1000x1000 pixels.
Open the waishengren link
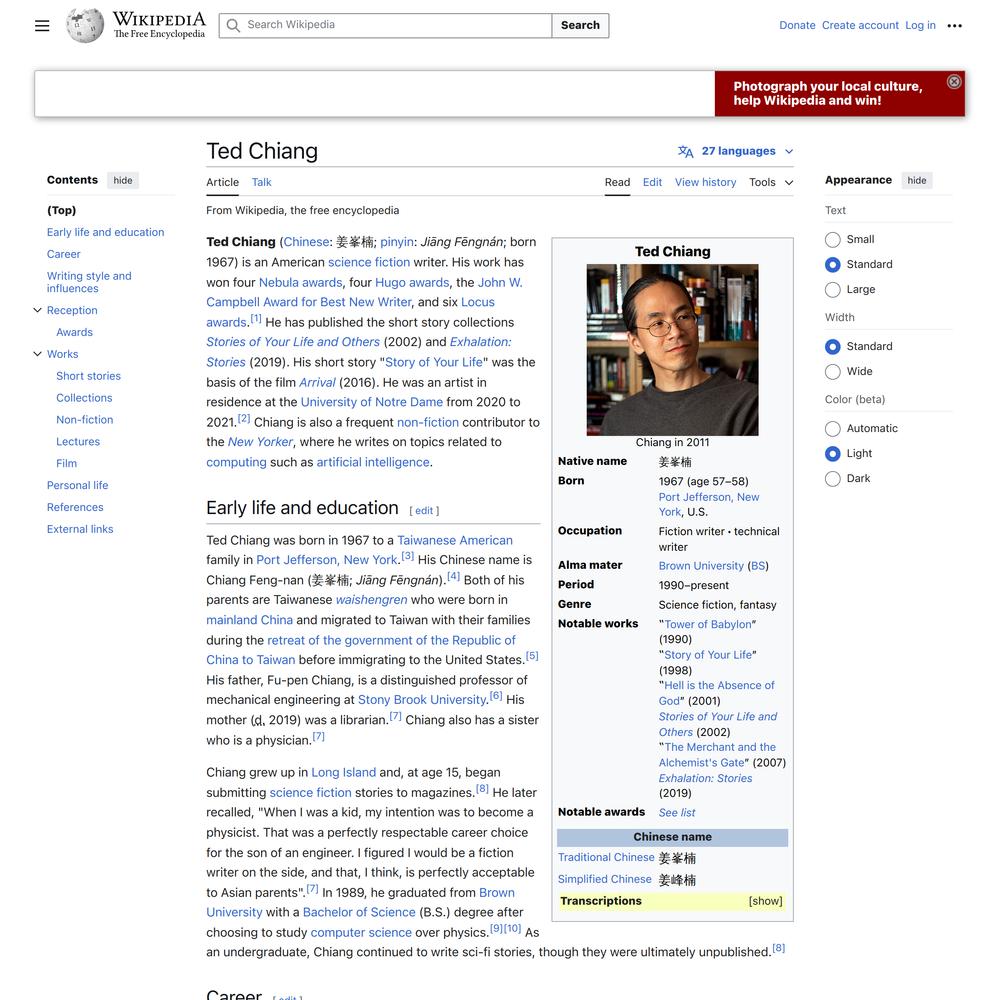coord(371,600)
